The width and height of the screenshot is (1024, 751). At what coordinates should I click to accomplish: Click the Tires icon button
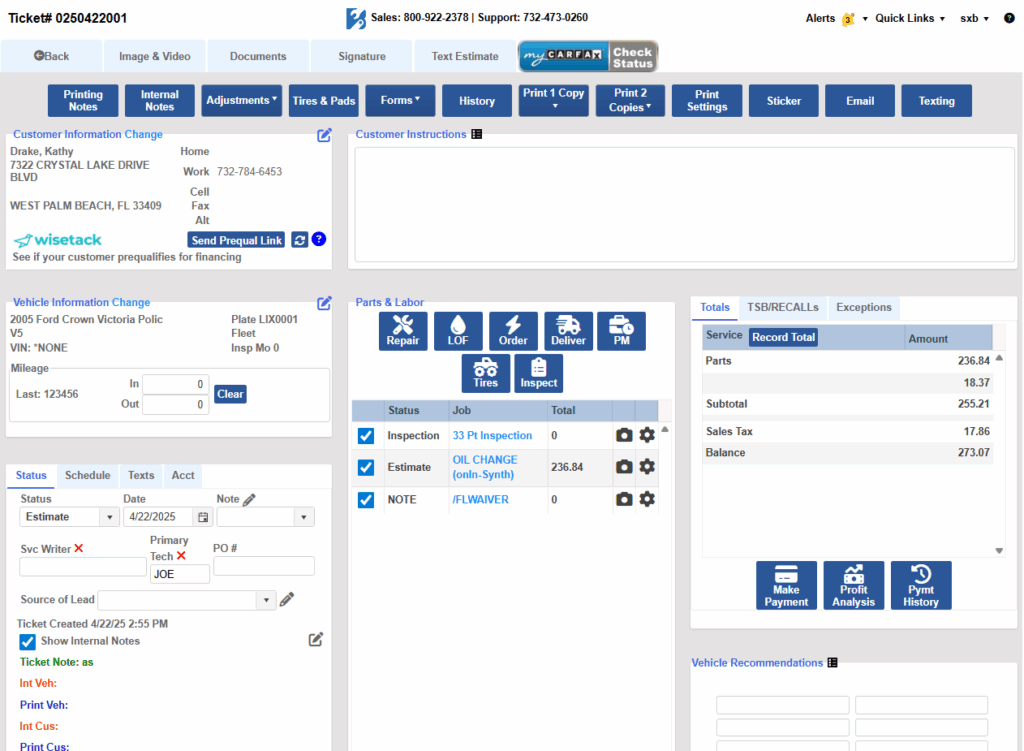486,372
